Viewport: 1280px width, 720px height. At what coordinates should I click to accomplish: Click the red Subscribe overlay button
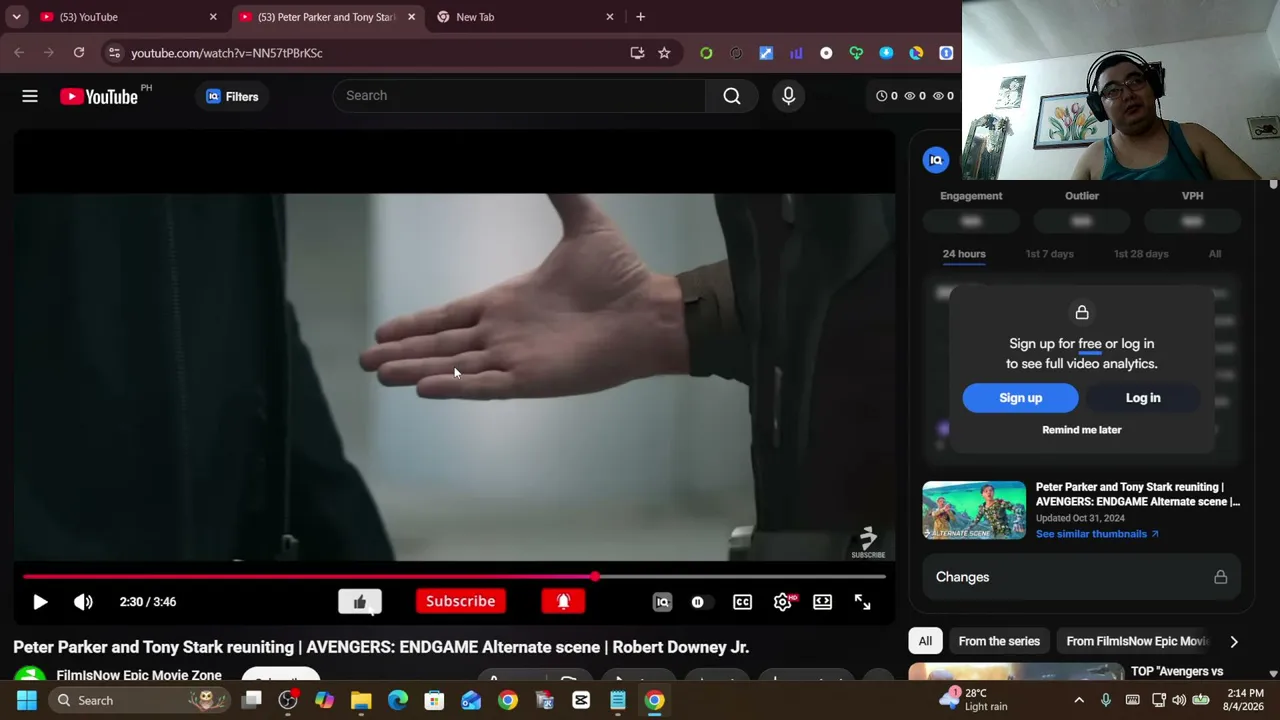460,601
